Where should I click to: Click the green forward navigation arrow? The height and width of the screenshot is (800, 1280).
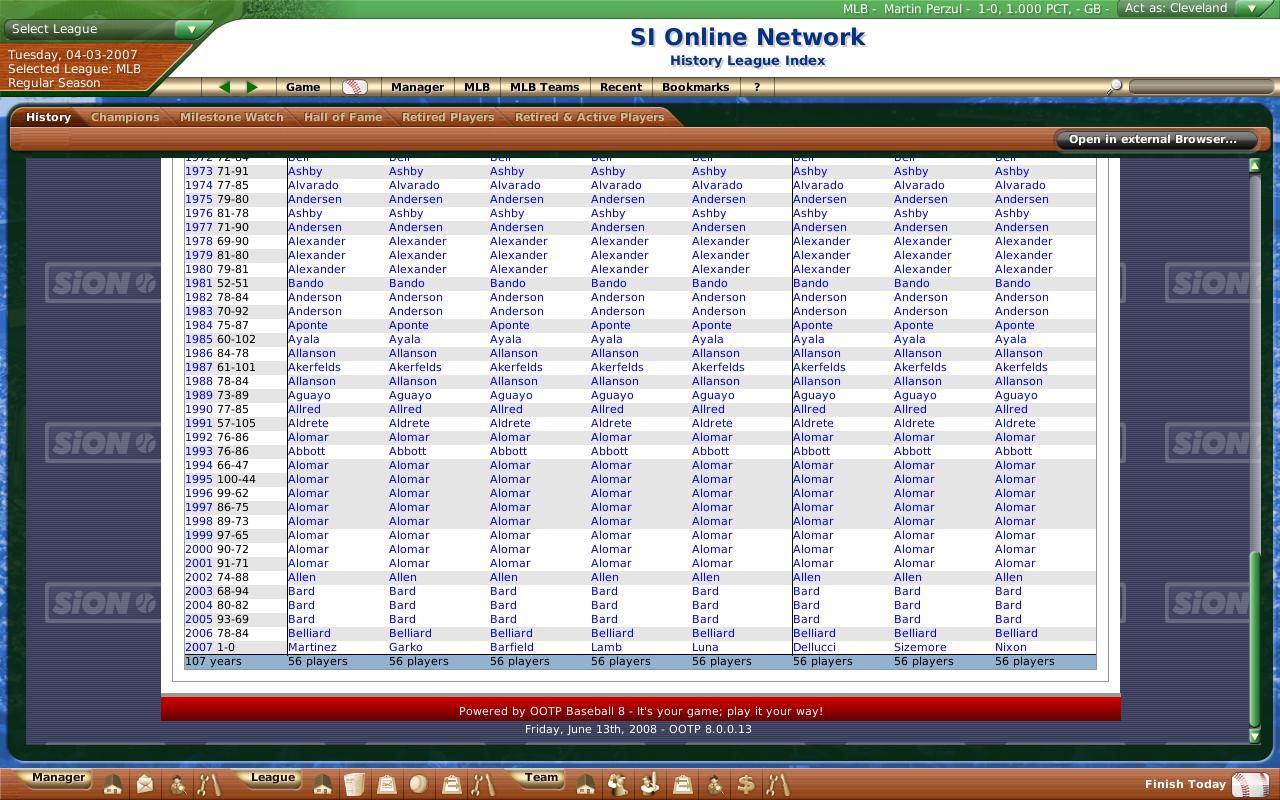click(x=252, y=87)
